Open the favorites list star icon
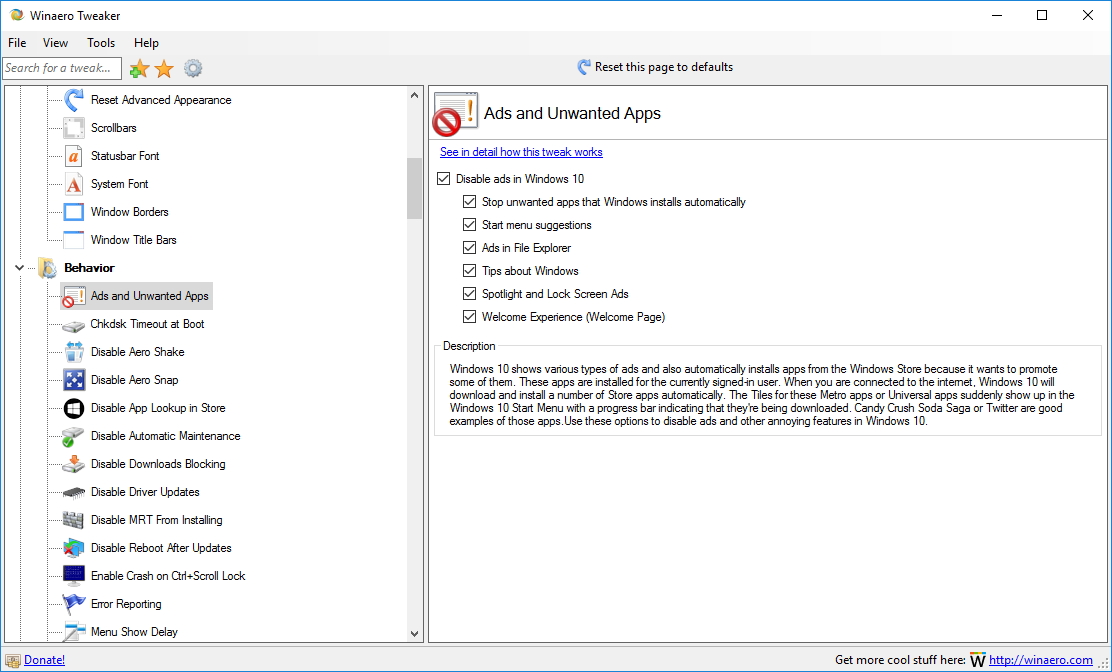Image resolution: width=1112 pixels, height=672 pixels. click(164, 68)
